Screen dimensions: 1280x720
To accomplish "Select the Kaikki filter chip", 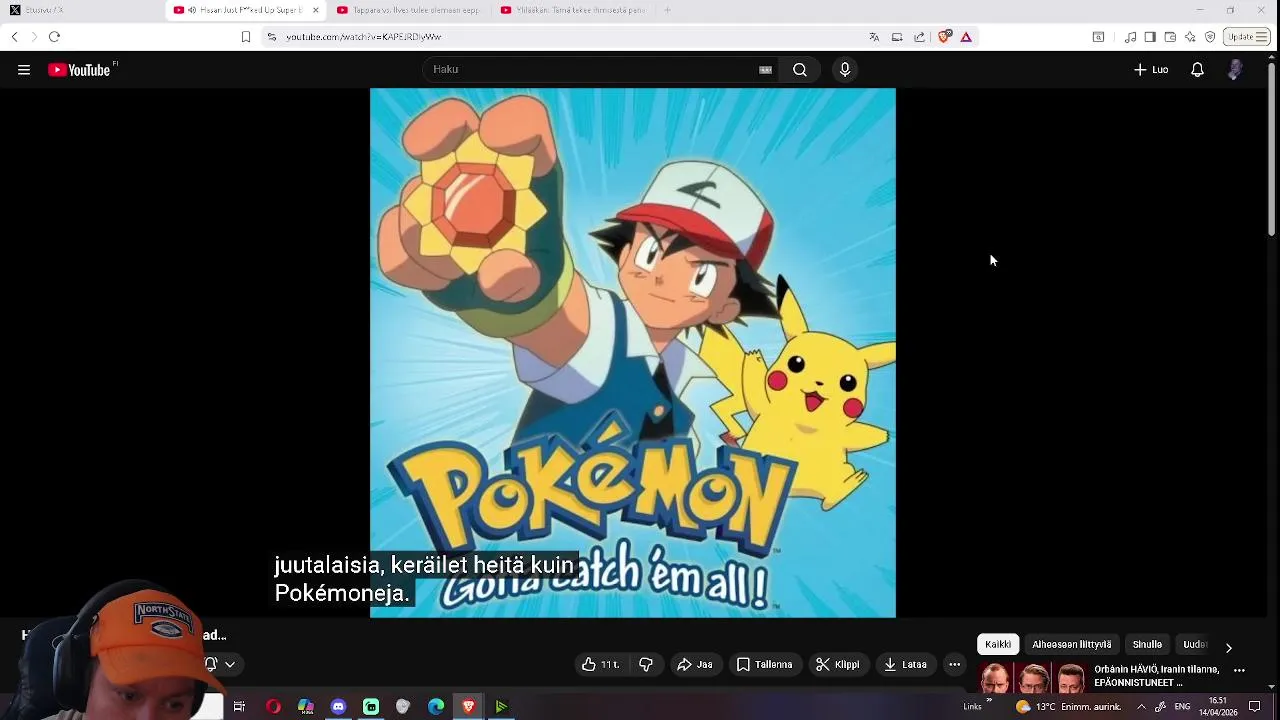I will pos(998,645).
